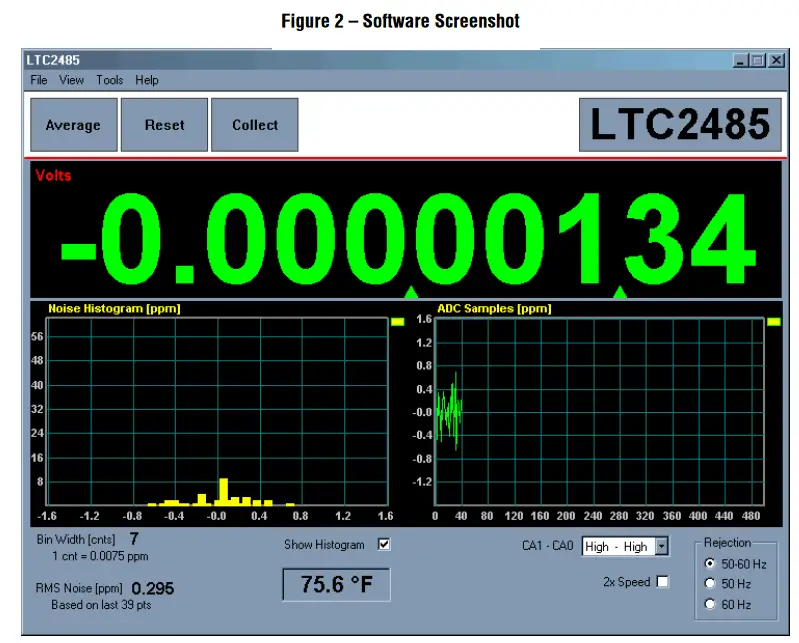Minimize the LTC2485 window
Viewport: 799px width, 643px height.
[x=740, y=60]
